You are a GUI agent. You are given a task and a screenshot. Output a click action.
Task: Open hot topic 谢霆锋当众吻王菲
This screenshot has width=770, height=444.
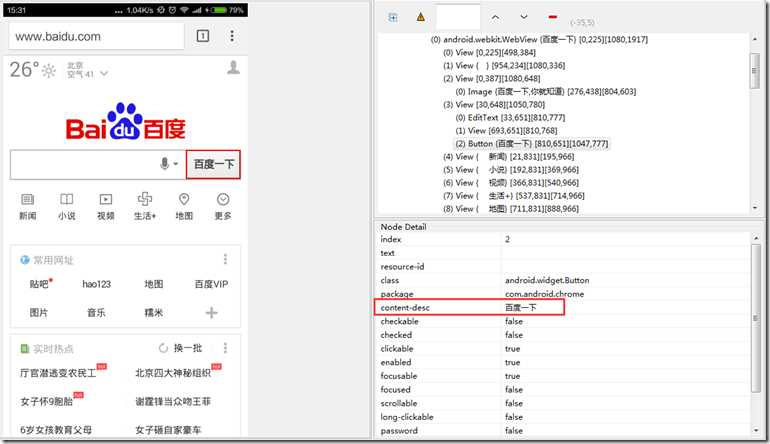click(173, 401)
